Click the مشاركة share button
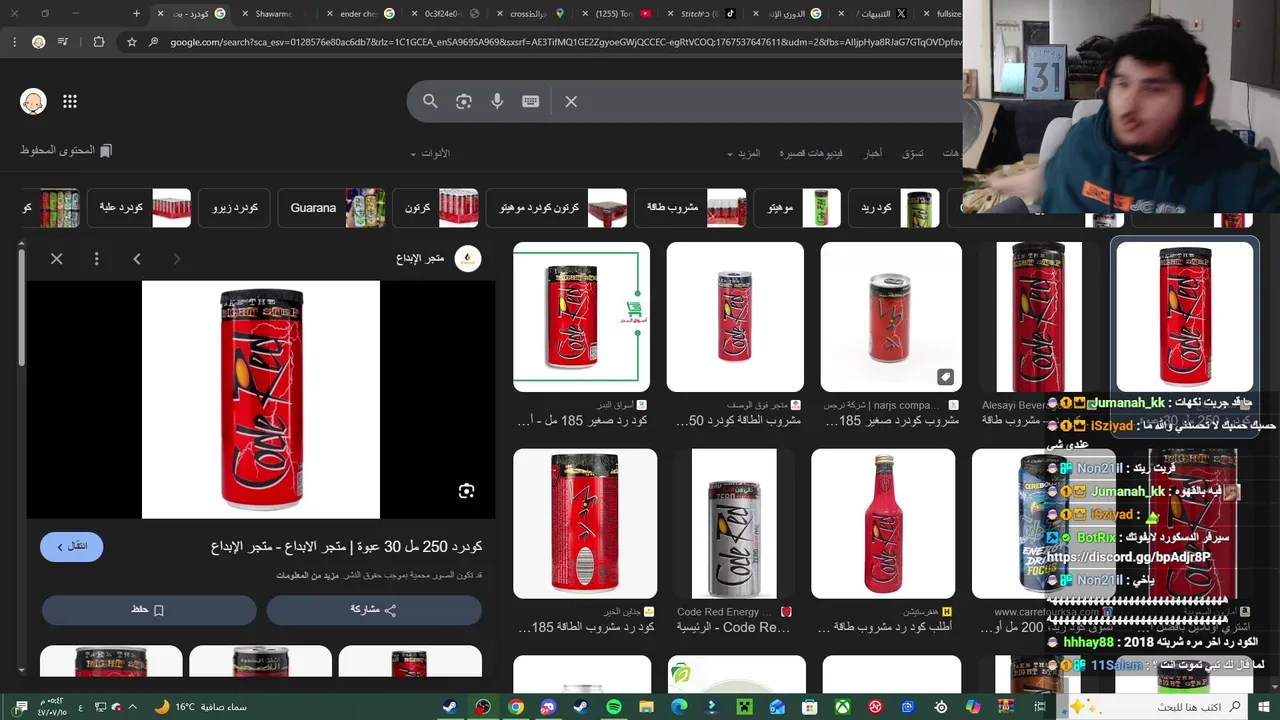The height and width of the screenshot is (720, 1280). (374, 610)
